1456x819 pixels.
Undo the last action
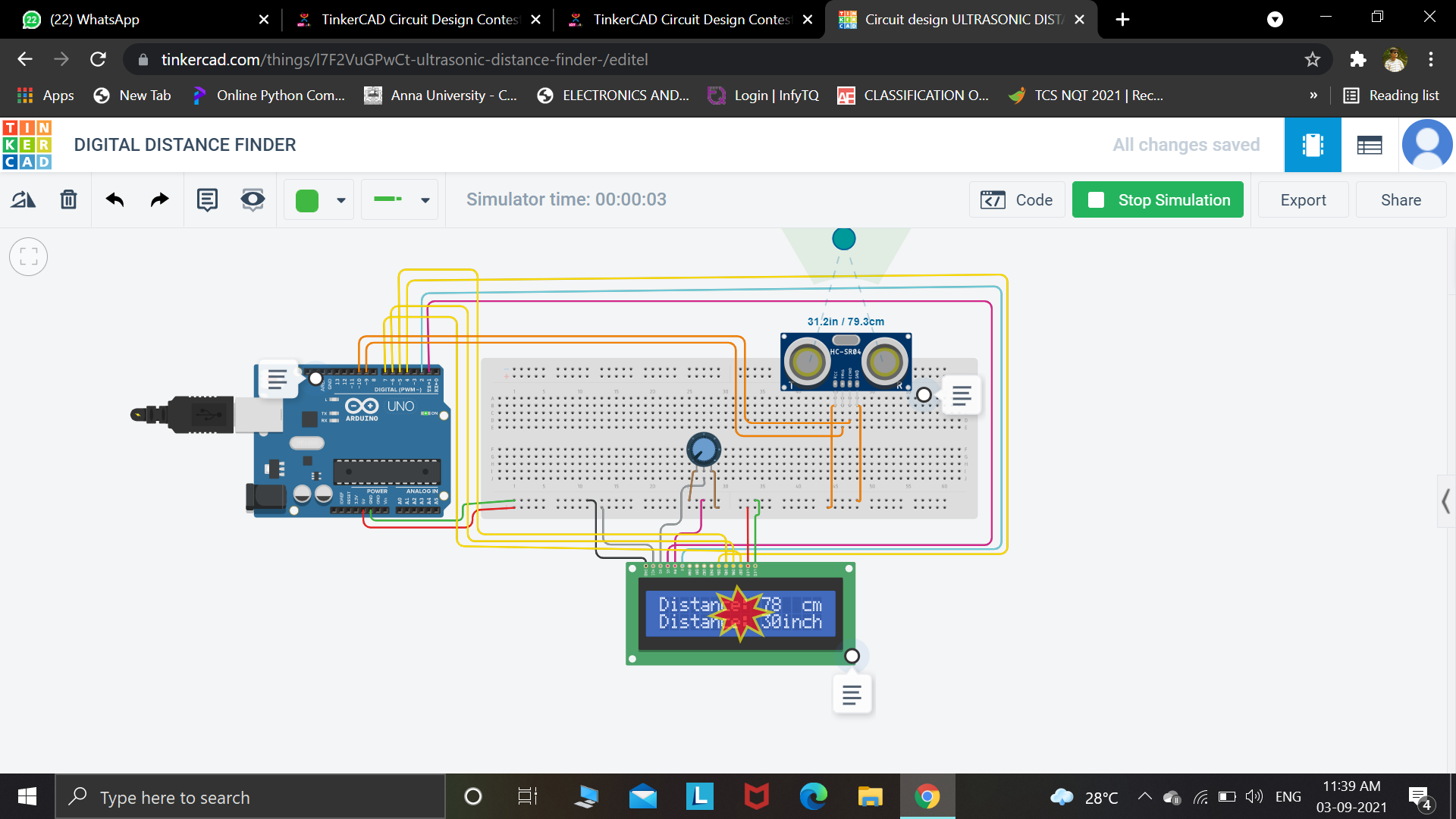(x=115, y=199)
